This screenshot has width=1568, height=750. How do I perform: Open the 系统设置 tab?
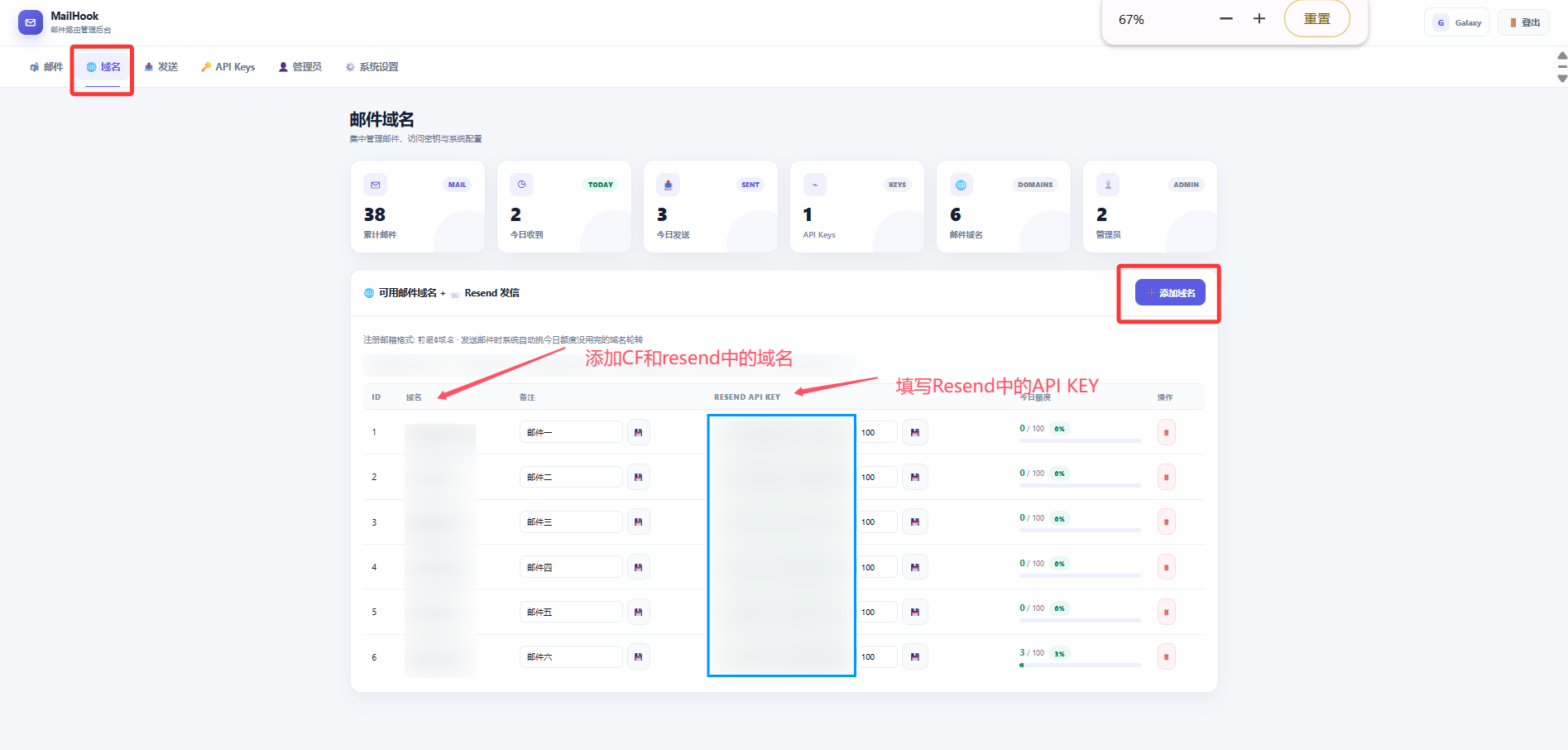[x=372, y=67]
